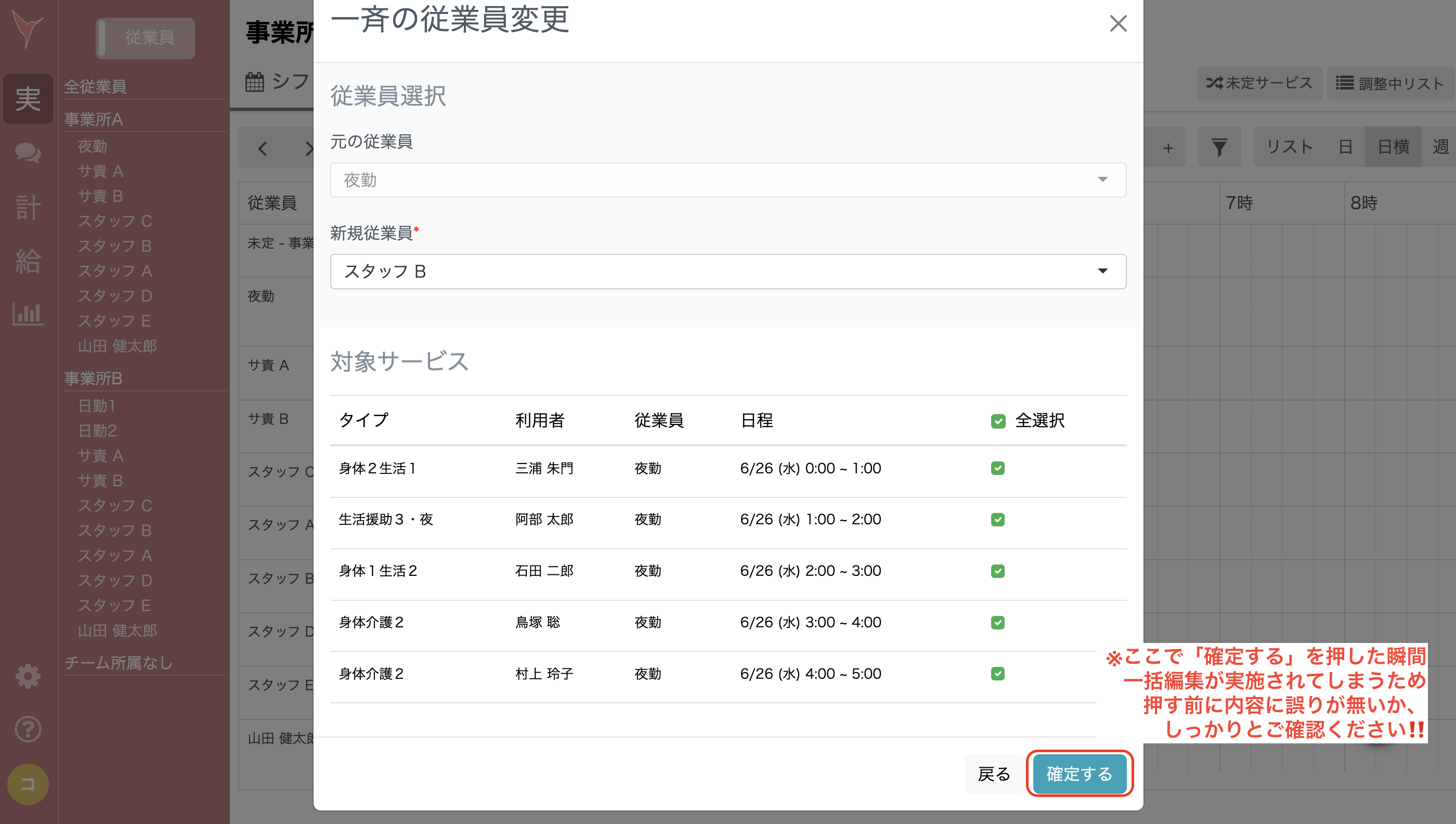Open the chat messages panel
Image resolution: width=1456 pixels, height=824 pixels.
pyautogui.click(x=27, y=154)
